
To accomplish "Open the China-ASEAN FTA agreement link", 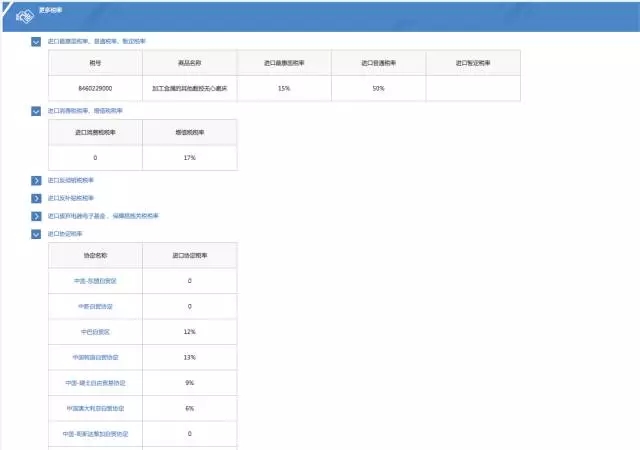I will (x=95, y=281).
